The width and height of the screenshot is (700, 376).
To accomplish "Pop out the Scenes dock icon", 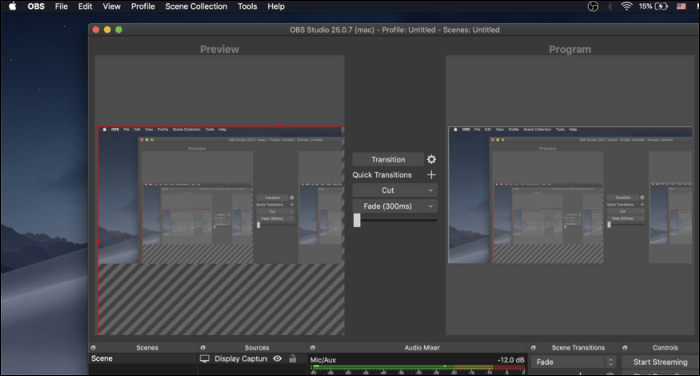I will tap(93, 347).
